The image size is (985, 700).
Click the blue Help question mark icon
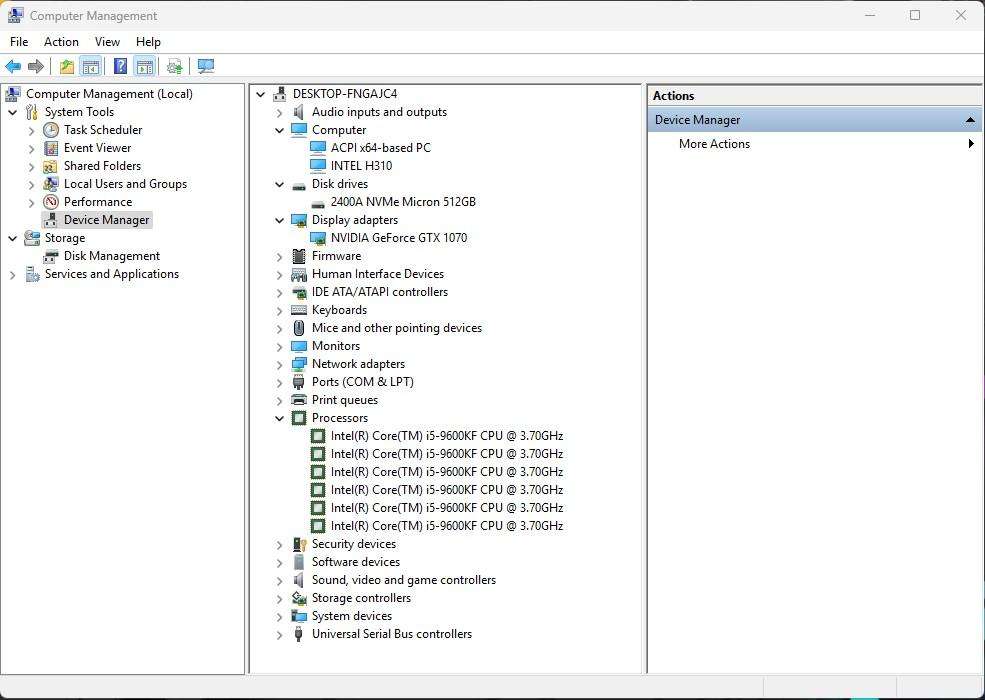pos(120,67)
